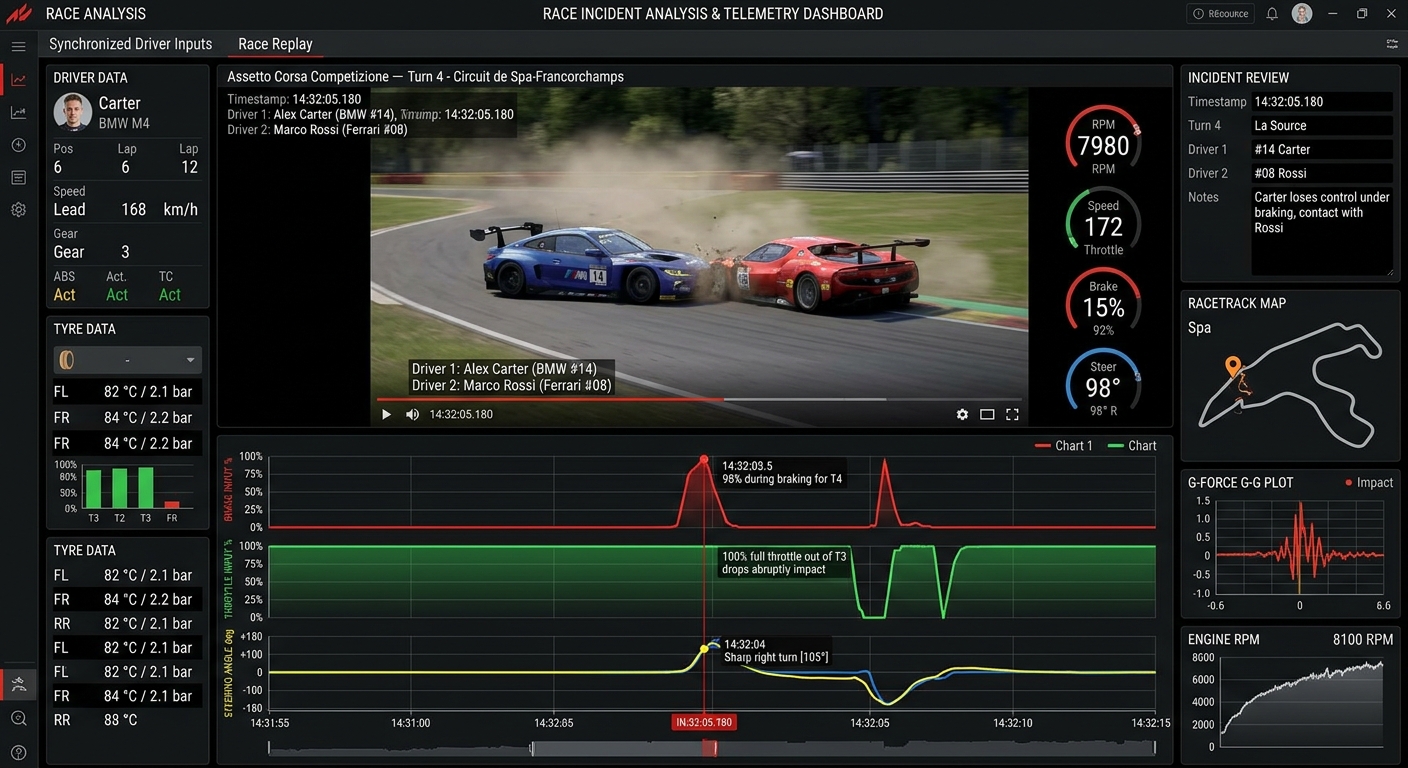Edit the incident Notes text field
The image size is (1408, 768).
coord(1322,231)
